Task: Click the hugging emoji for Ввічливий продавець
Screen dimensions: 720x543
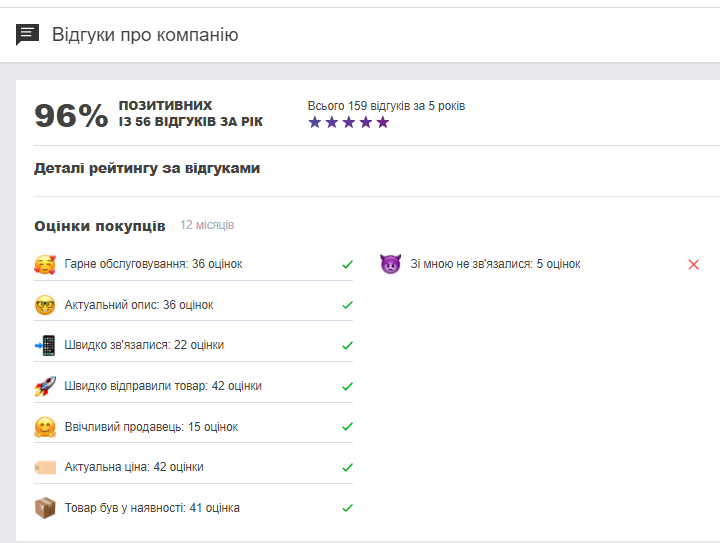Action: 45,427
